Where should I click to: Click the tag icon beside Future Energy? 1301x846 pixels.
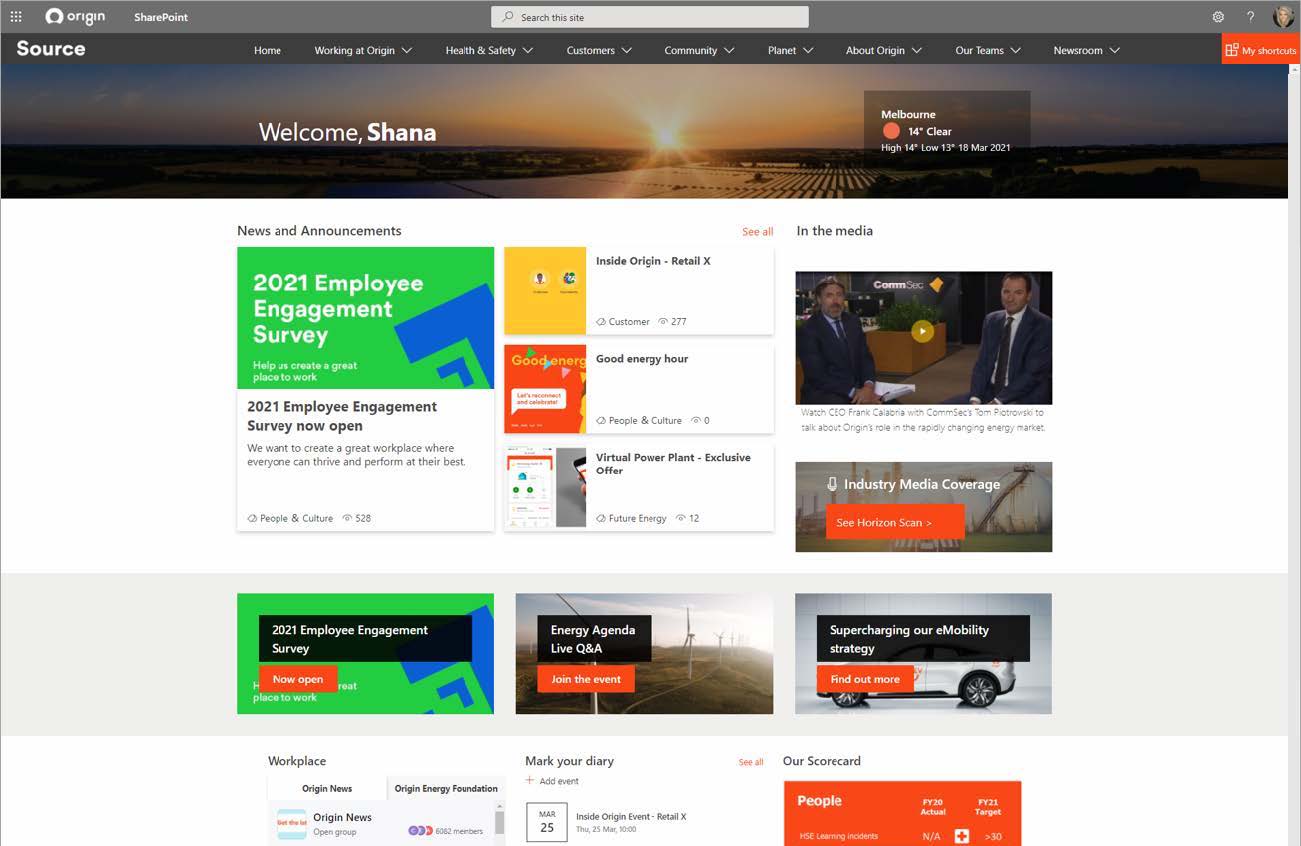click(x=601, y=518)
